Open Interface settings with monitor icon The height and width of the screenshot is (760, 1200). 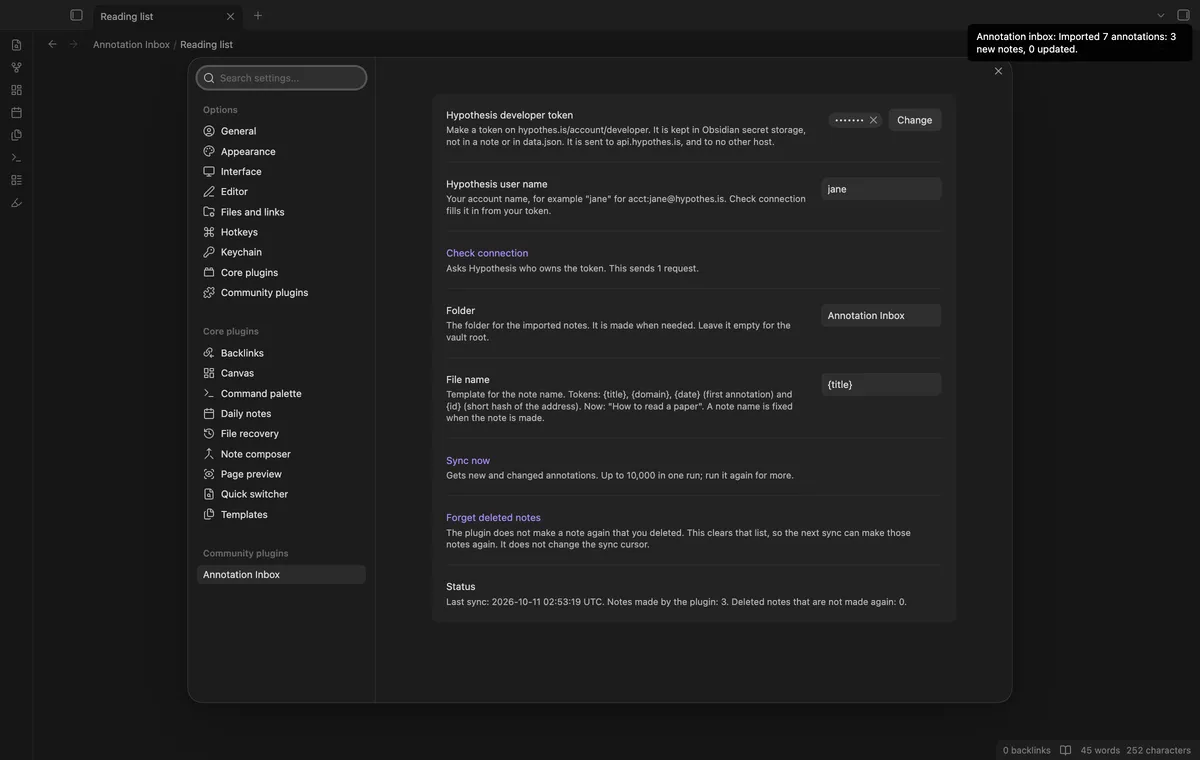pyautogui.click(x=282, y=171)
